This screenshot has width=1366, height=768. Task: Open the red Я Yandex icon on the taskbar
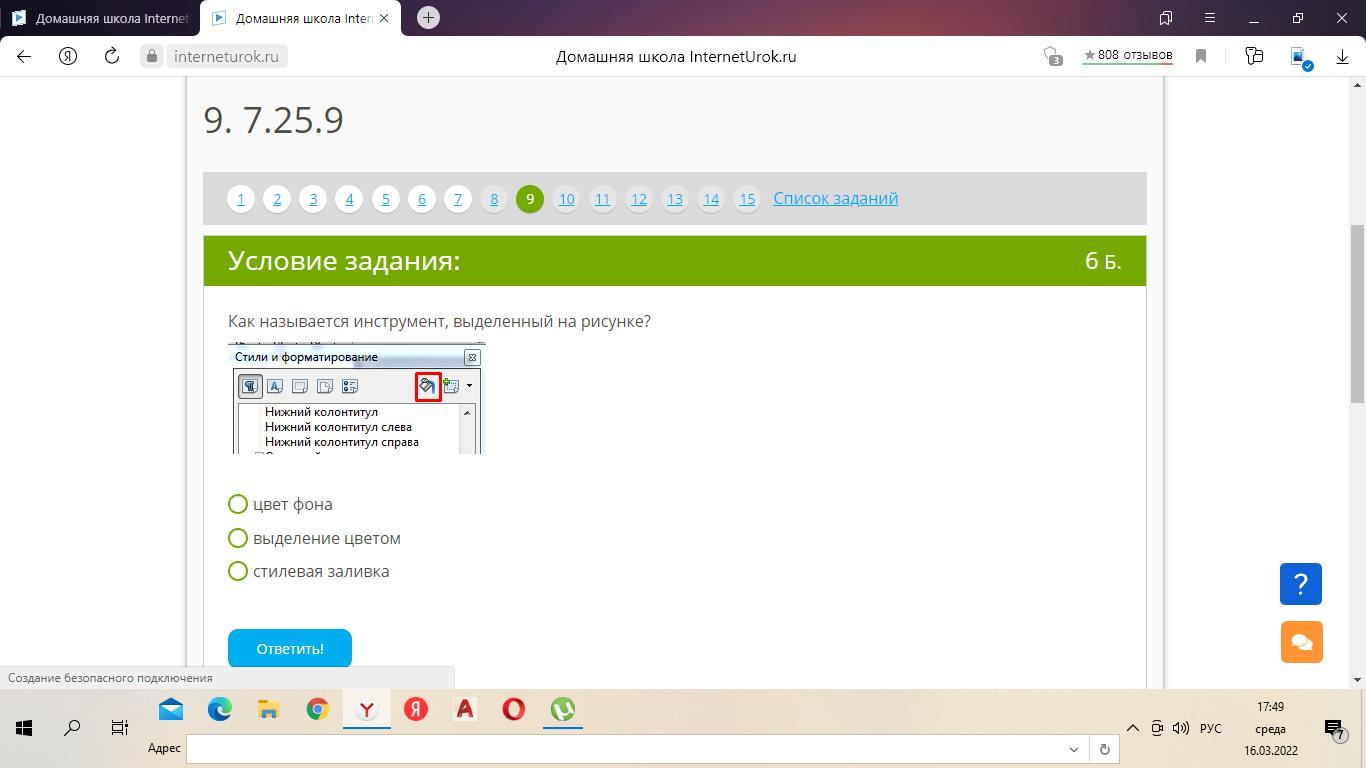416,710
